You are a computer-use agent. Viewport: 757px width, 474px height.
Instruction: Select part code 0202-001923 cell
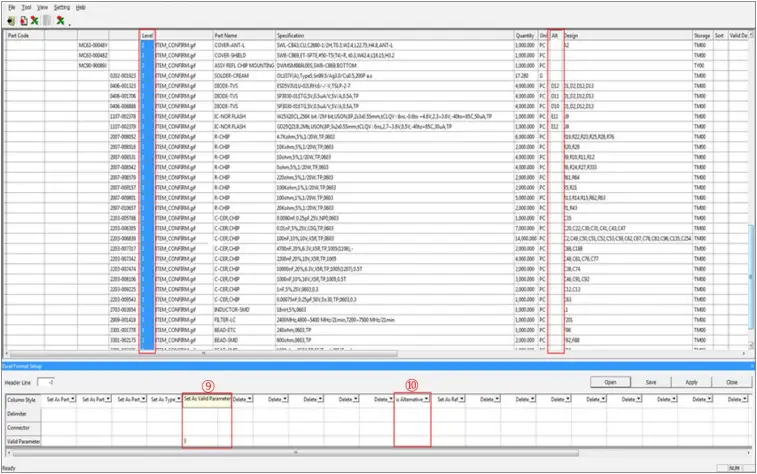(123, 75)
